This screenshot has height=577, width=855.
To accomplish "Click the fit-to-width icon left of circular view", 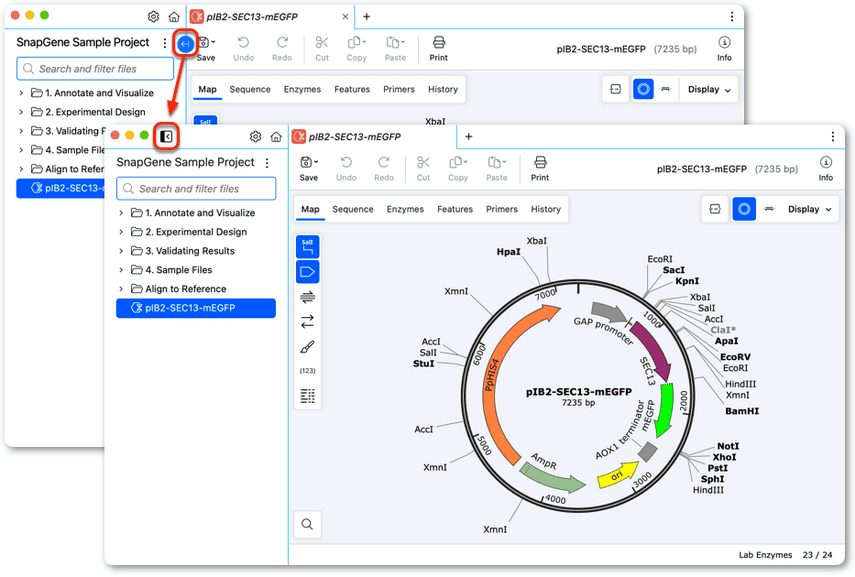I will pyautogui.click(x=715, y=209).
